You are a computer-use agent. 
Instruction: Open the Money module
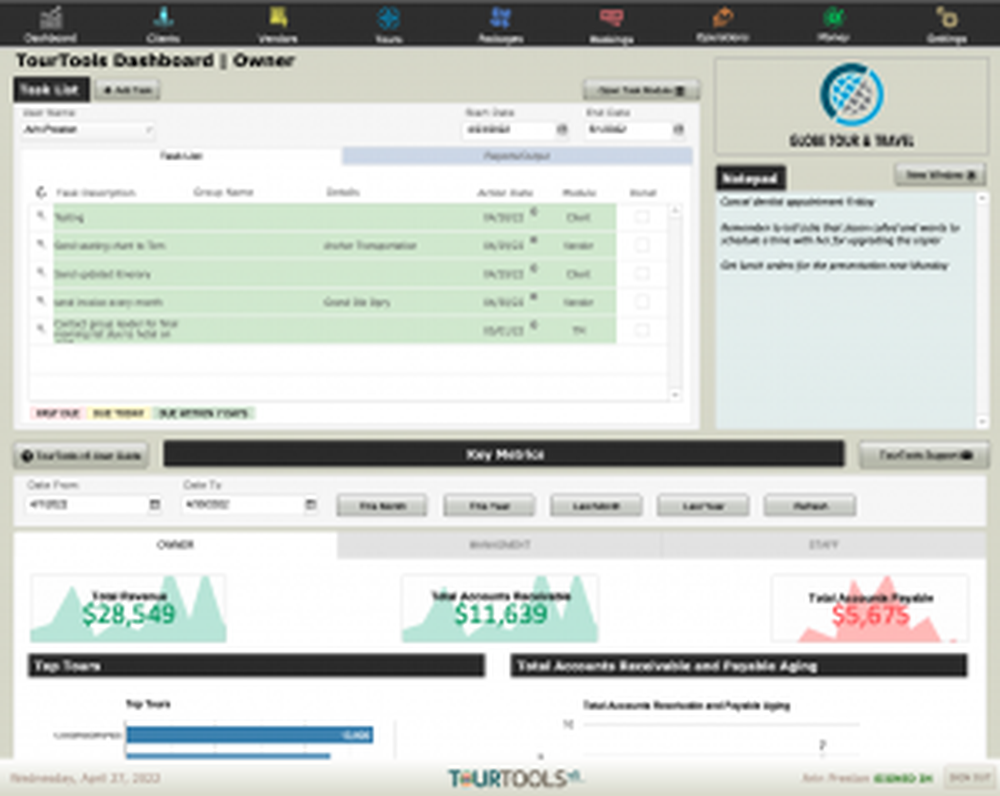click(x=833, y=22)
